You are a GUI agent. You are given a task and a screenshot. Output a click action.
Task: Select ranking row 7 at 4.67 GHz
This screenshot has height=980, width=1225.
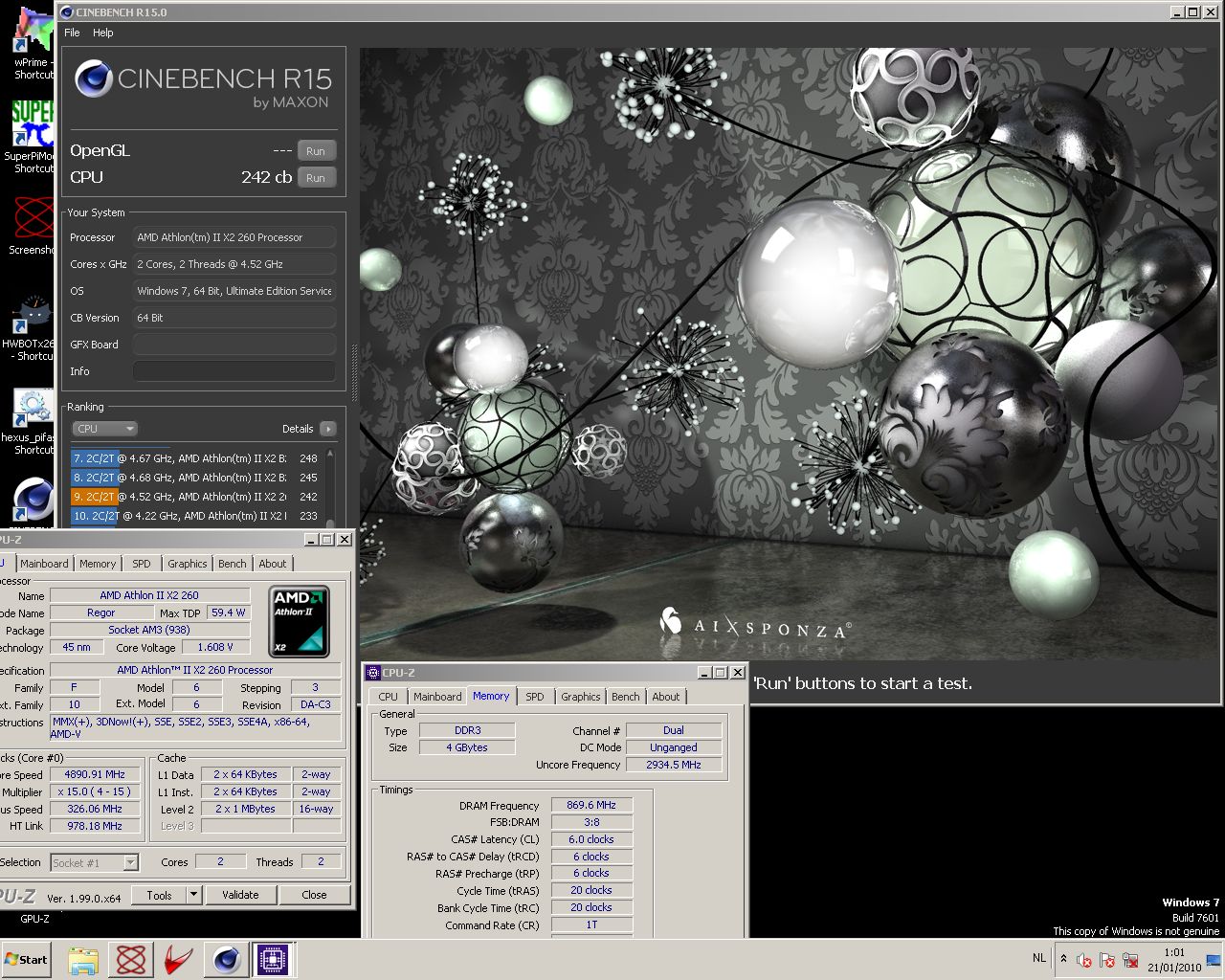click(x=195, y=458)
